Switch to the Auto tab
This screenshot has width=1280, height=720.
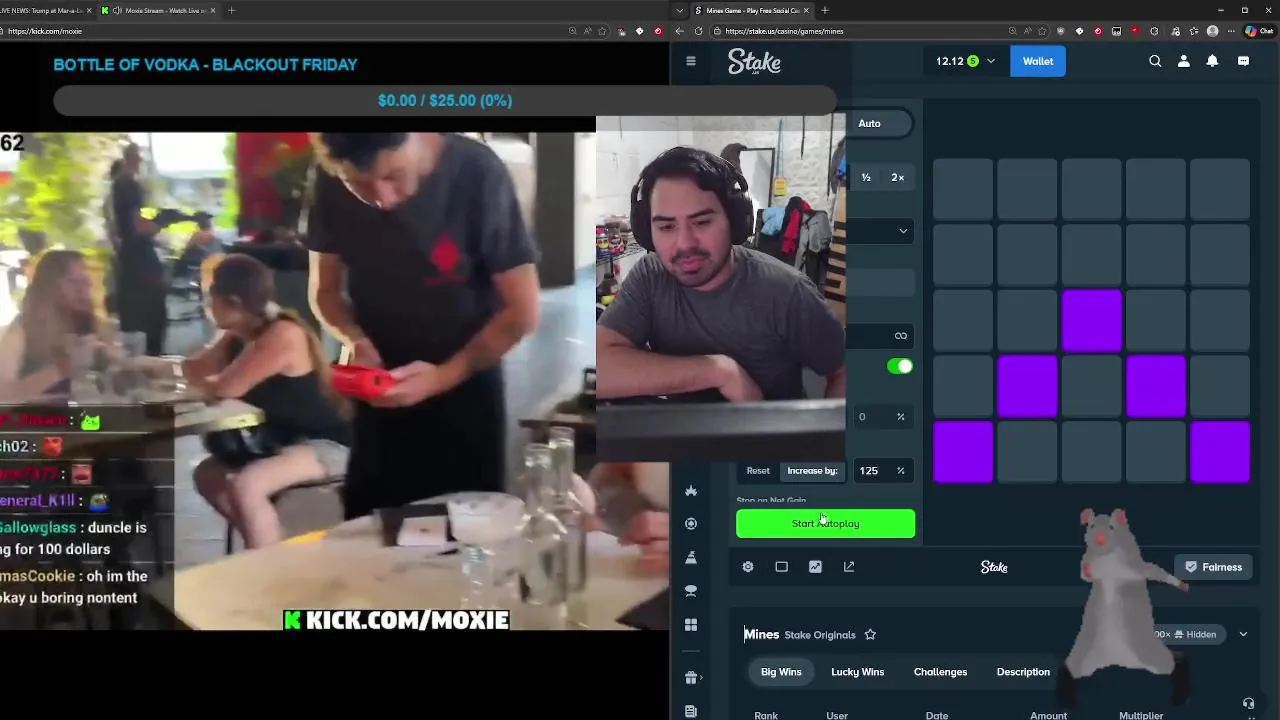pyautogui.click(x=869, y=123)
